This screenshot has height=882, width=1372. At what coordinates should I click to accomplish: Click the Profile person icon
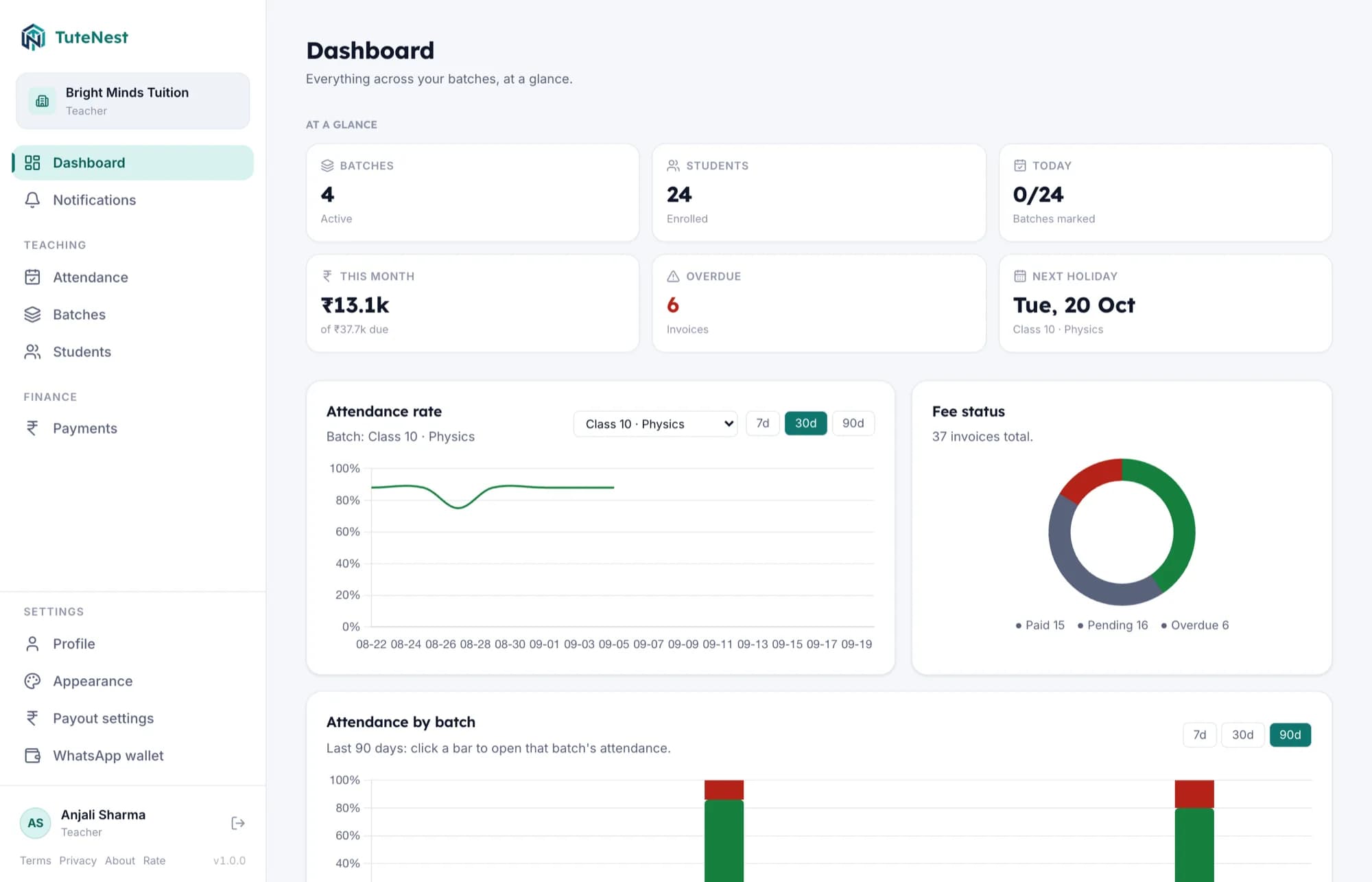(32, 644)
